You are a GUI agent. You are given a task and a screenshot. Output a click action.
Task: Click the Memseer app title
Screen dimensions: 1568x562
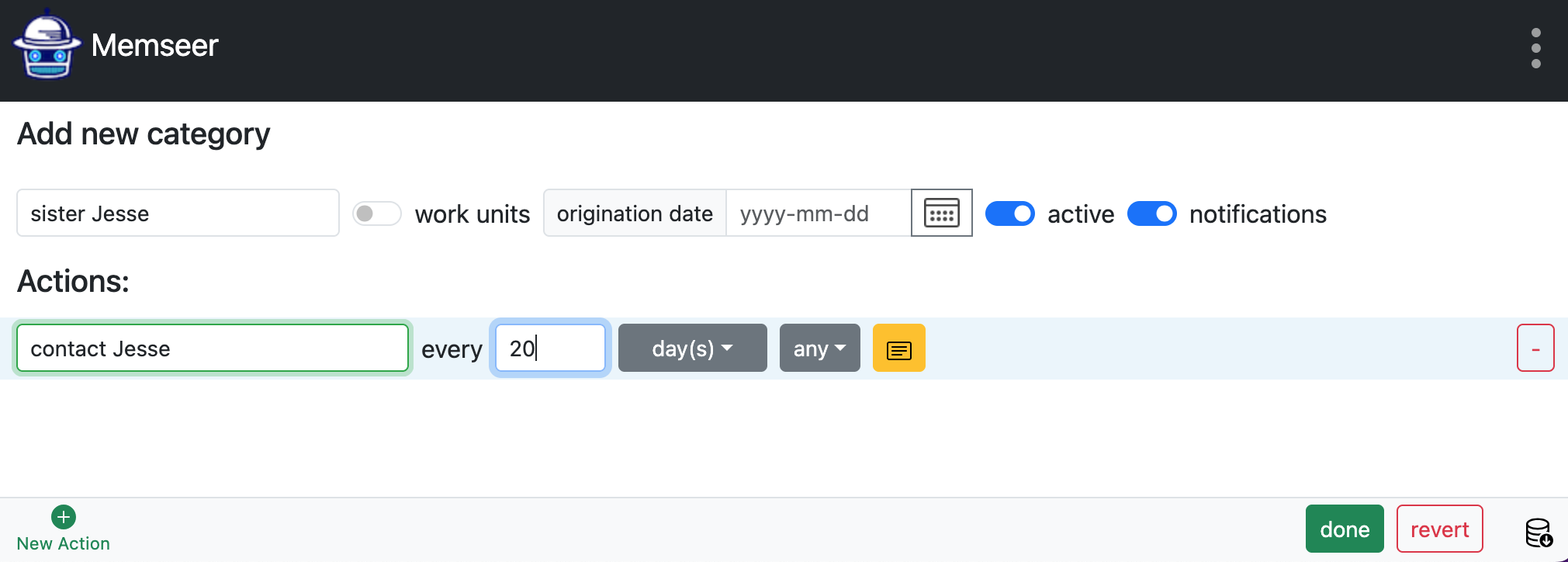point(154,45)
